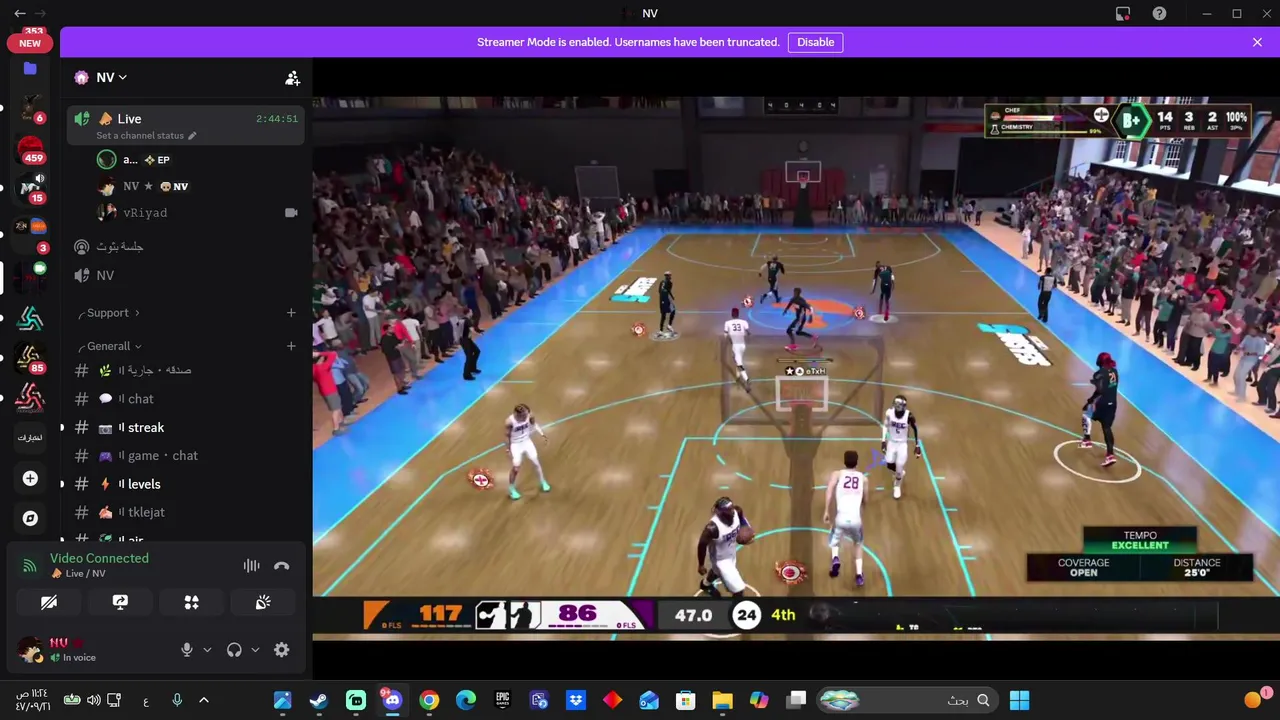Screen dimensions: 1280x720
Task: Open the game · chat channel
Action: pyautogui.click(x=185, y=456)
